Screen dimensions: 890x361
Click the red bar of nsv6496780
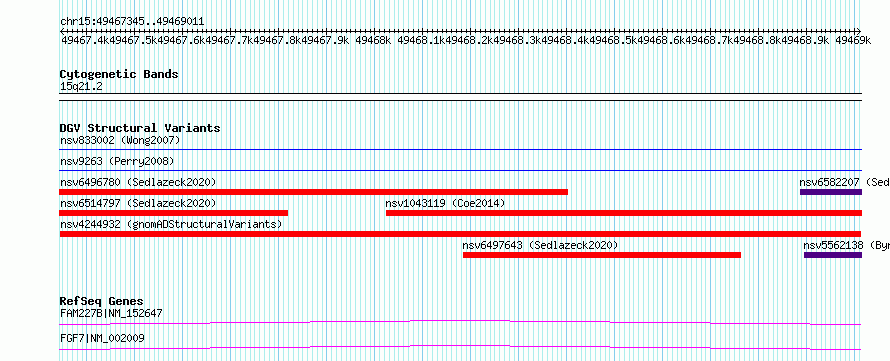[x=314, y=192]
